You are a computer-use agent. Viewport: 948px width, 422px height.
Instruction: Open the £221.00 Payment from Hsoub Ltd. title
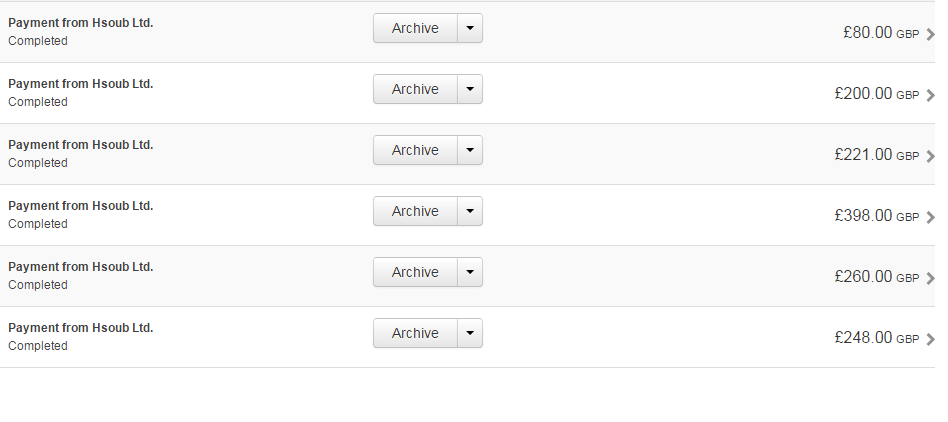point(81,145)
